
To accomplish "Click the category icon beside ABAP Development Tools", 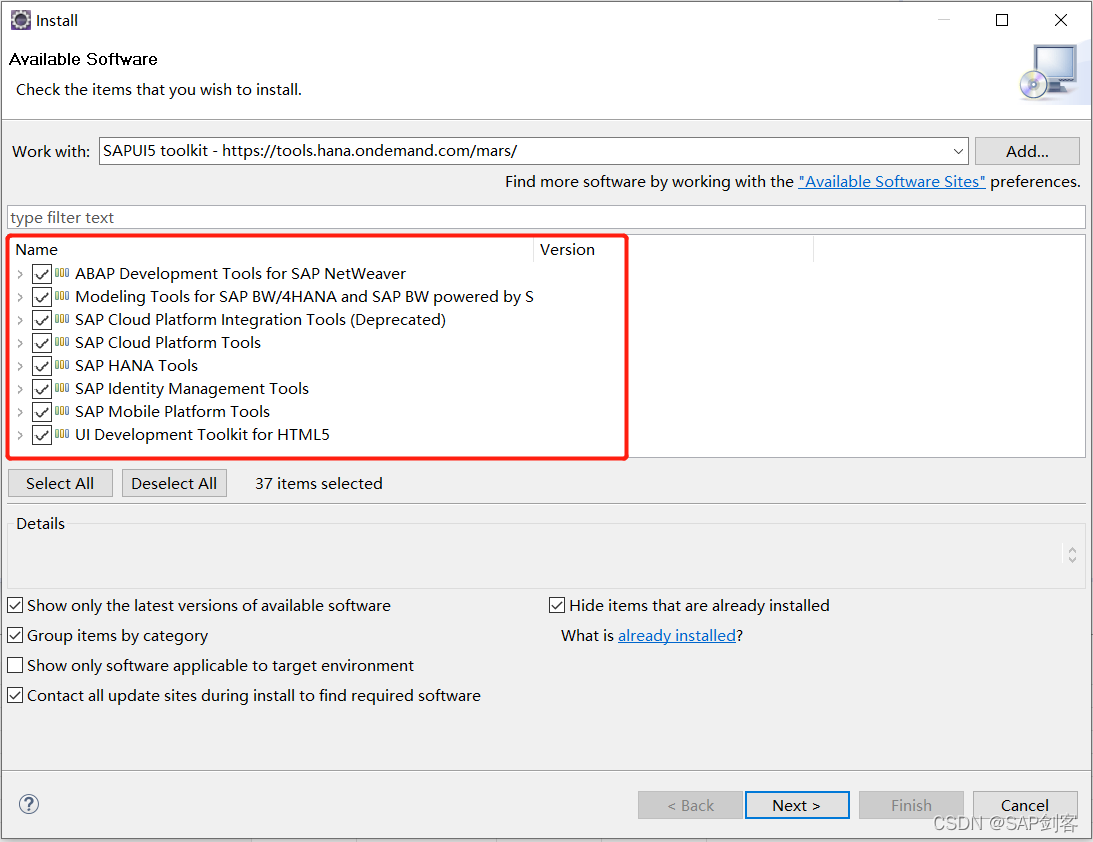I will click(x=62, y=273).
